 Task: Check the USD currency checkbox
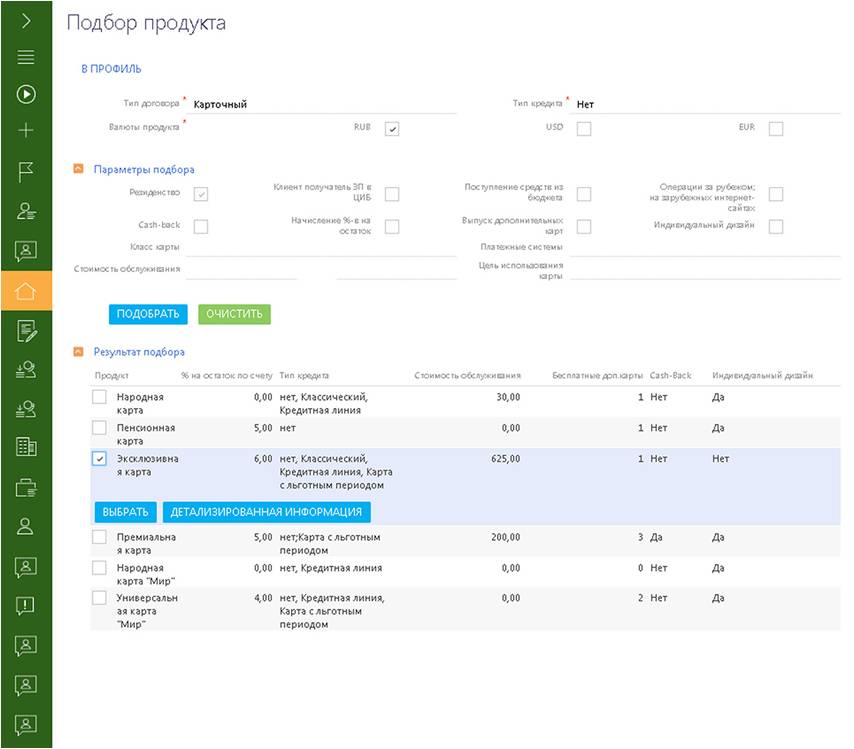click(584, 129)
